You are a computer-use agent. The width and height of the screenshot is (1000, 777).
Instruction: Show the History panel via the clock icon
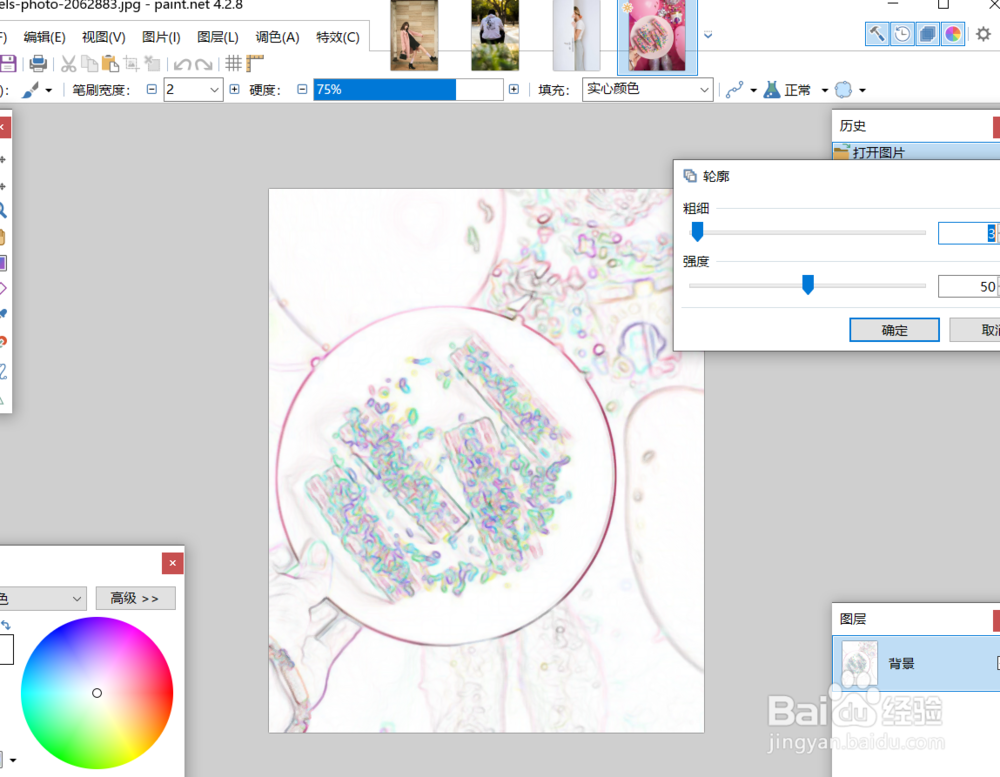point(901,33)
